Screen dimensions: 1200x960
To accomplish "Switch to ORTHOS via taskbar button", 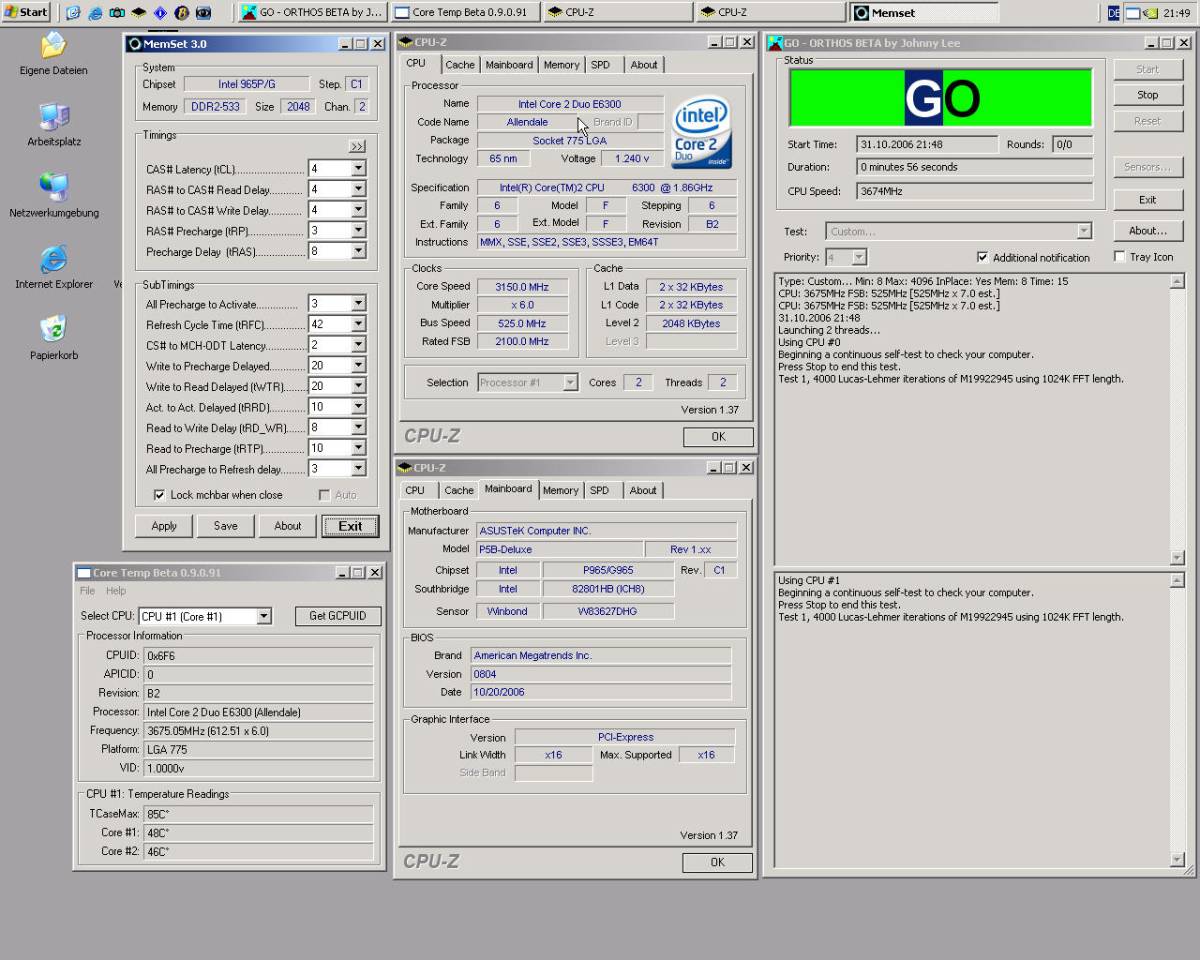I will click(x=311, y=12).
